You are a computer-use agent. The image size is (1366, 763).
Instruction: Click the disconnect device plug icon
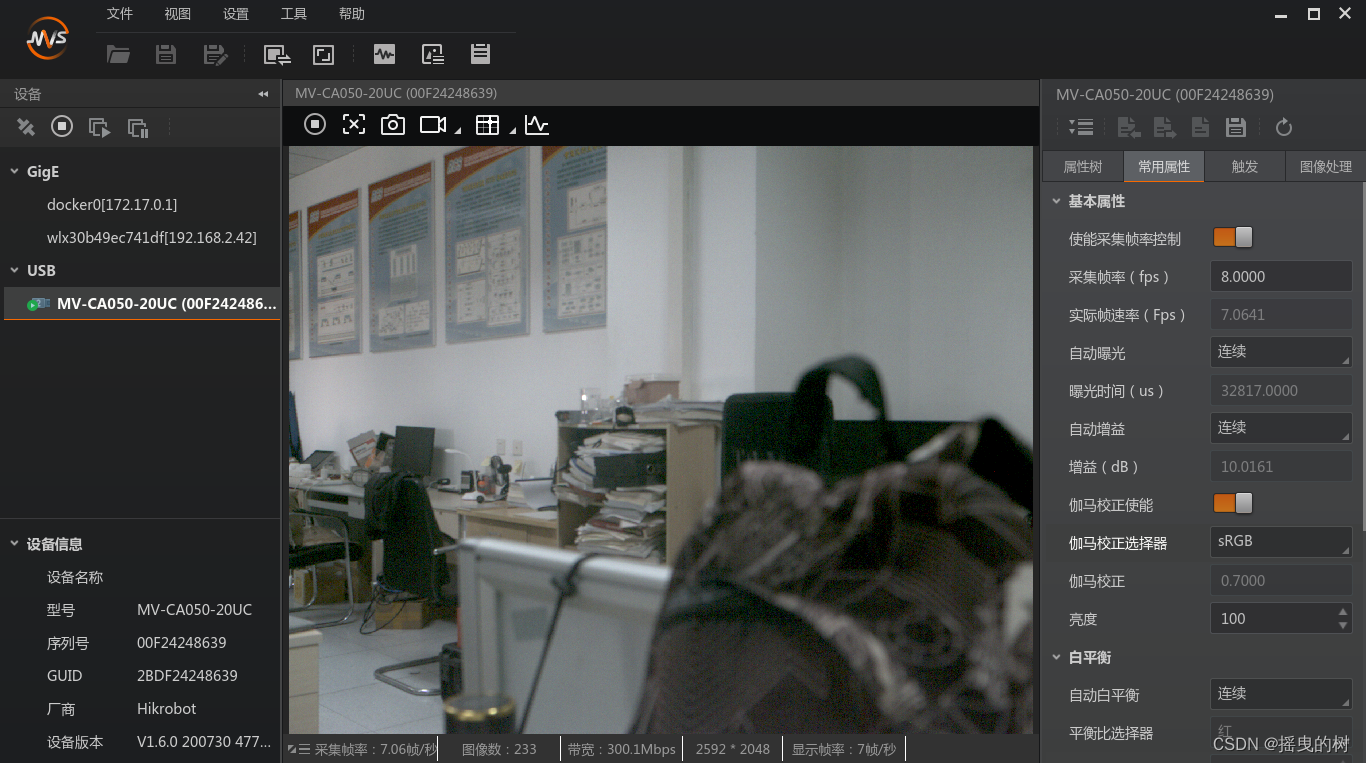pyautogui.click(x=26, y=127)
